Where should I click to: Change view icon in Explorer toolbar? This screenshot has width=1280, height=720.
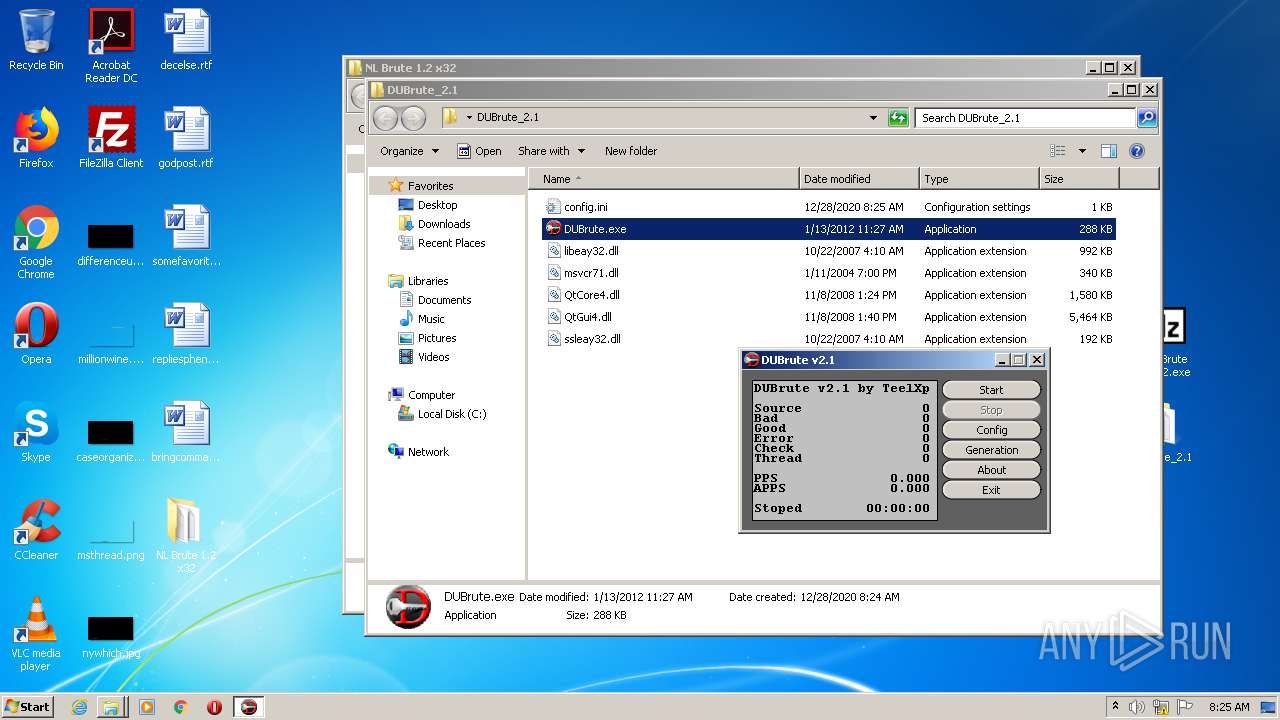pos(1058,151)
